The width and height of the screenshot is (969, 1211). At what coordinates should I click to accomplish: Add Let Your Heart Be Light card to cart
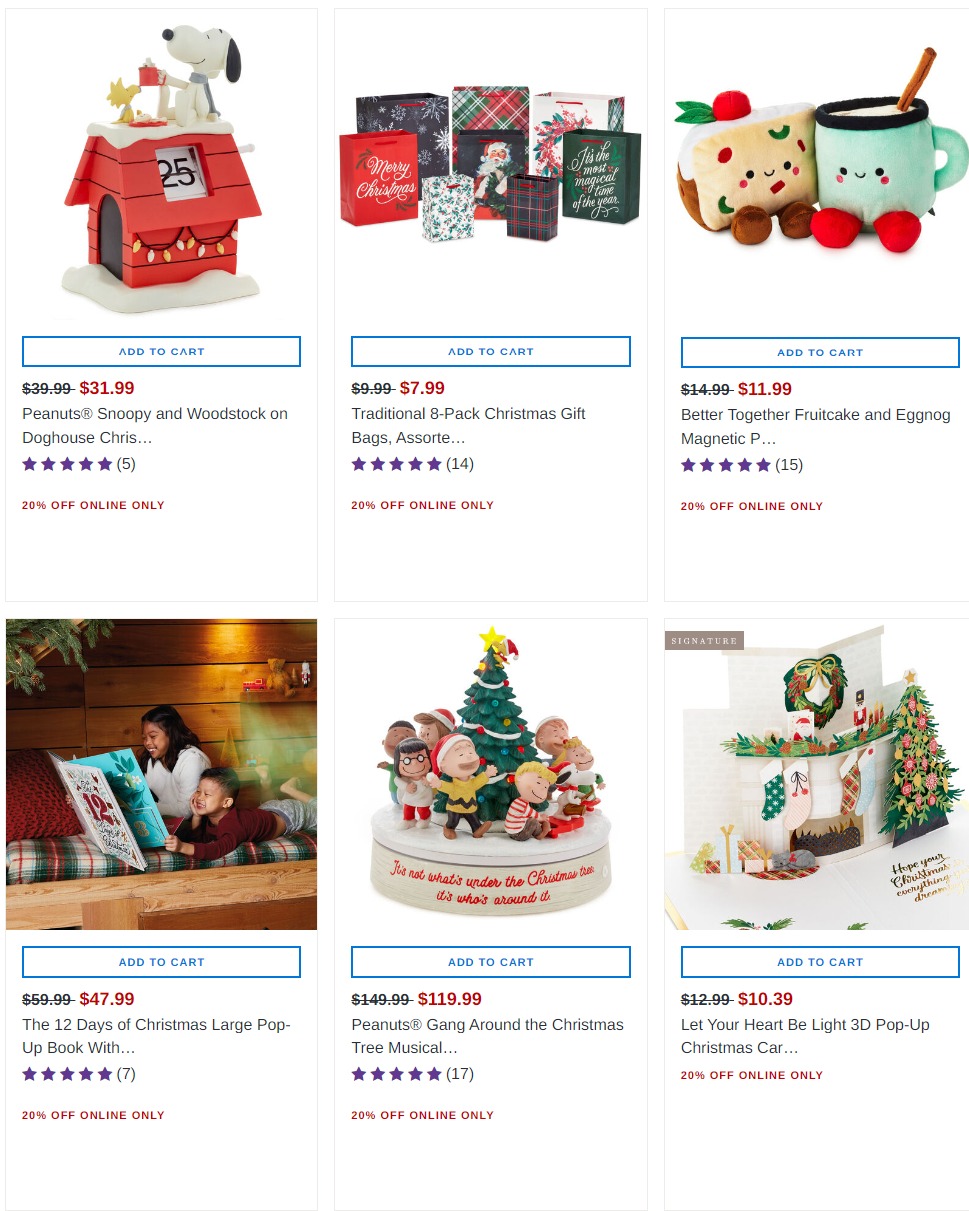coord(820,962)
